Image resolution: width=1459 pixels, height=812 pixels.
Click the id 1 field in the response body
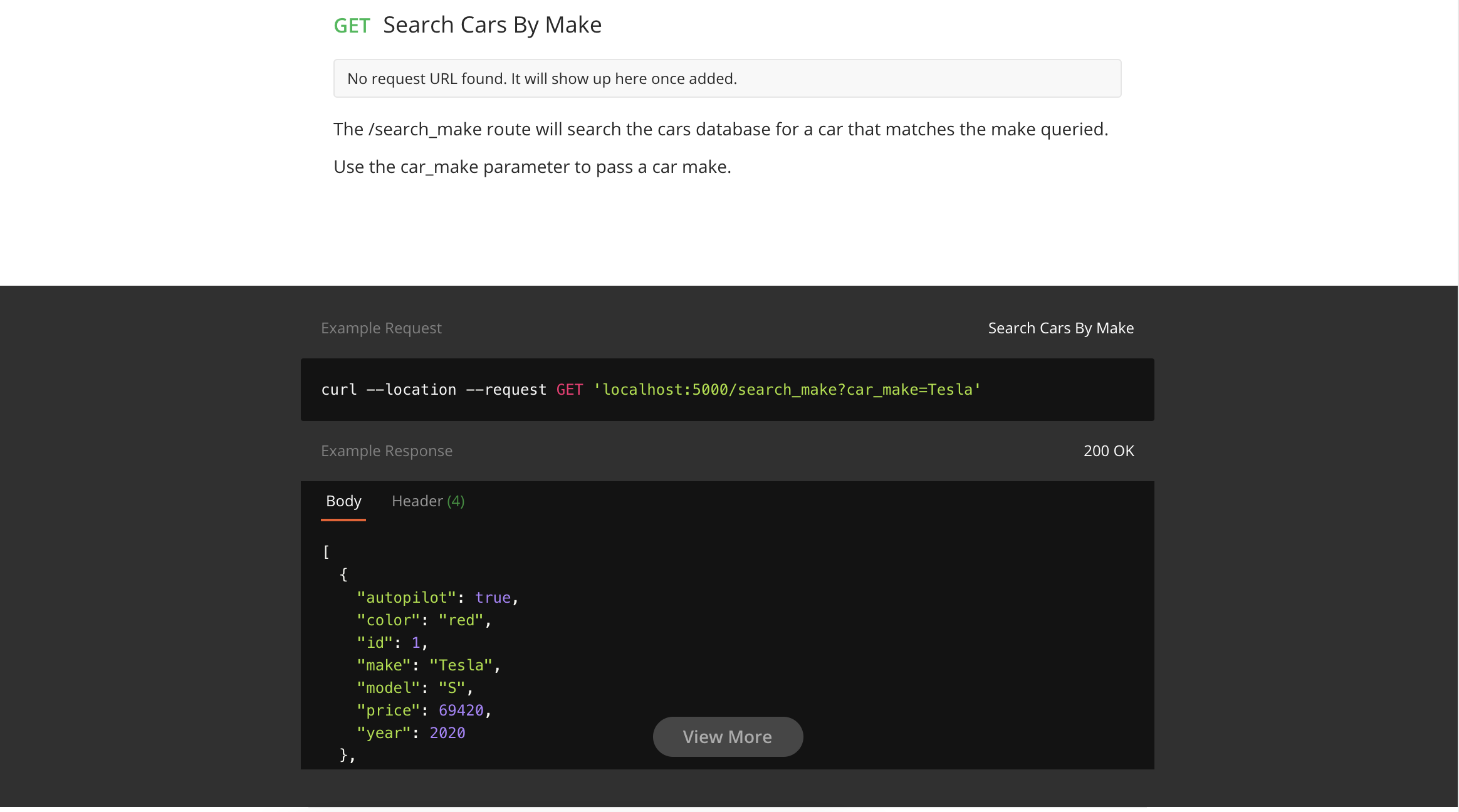click(391, 642)
